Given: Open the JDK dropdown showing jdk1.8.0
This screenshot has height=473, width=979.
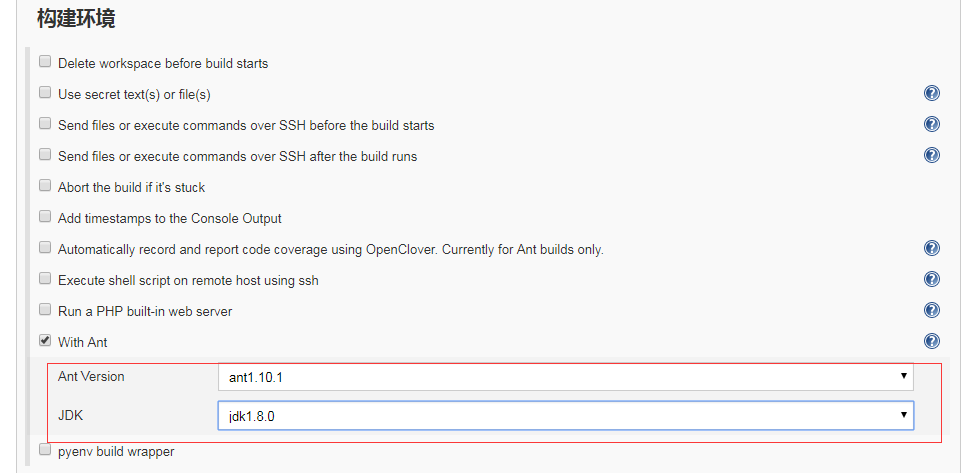Looking at the screenshot, I should tap(565, 415).
